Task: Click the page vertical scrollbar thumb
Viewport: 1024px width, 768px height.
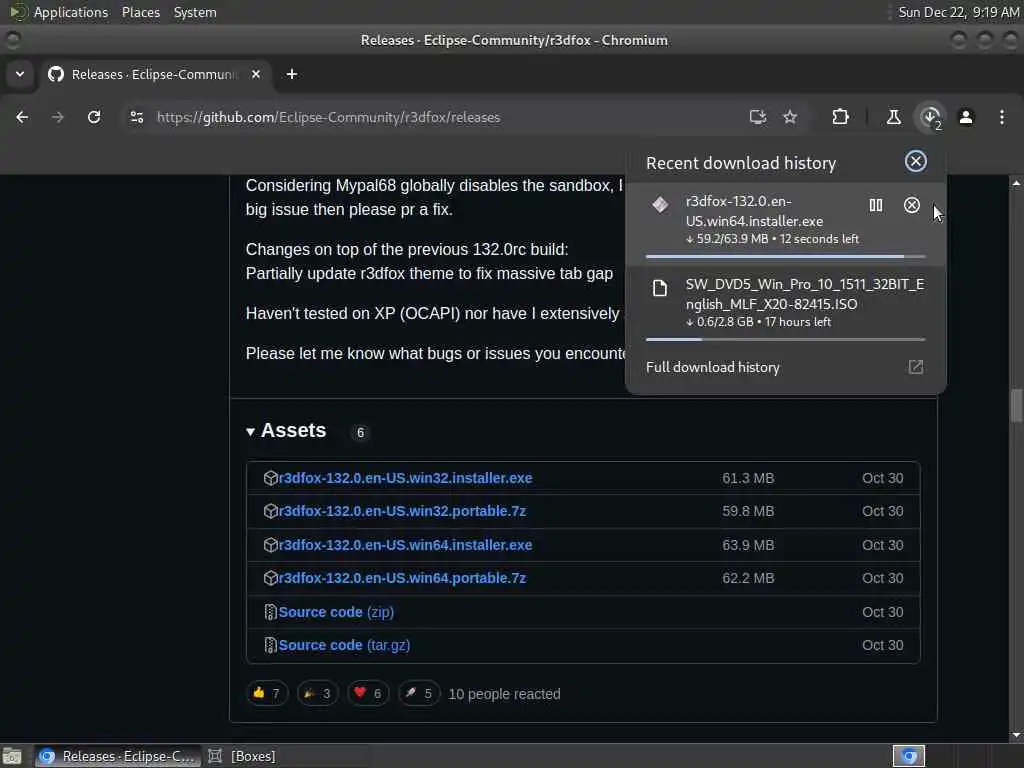Action: tap(1016, 406)
